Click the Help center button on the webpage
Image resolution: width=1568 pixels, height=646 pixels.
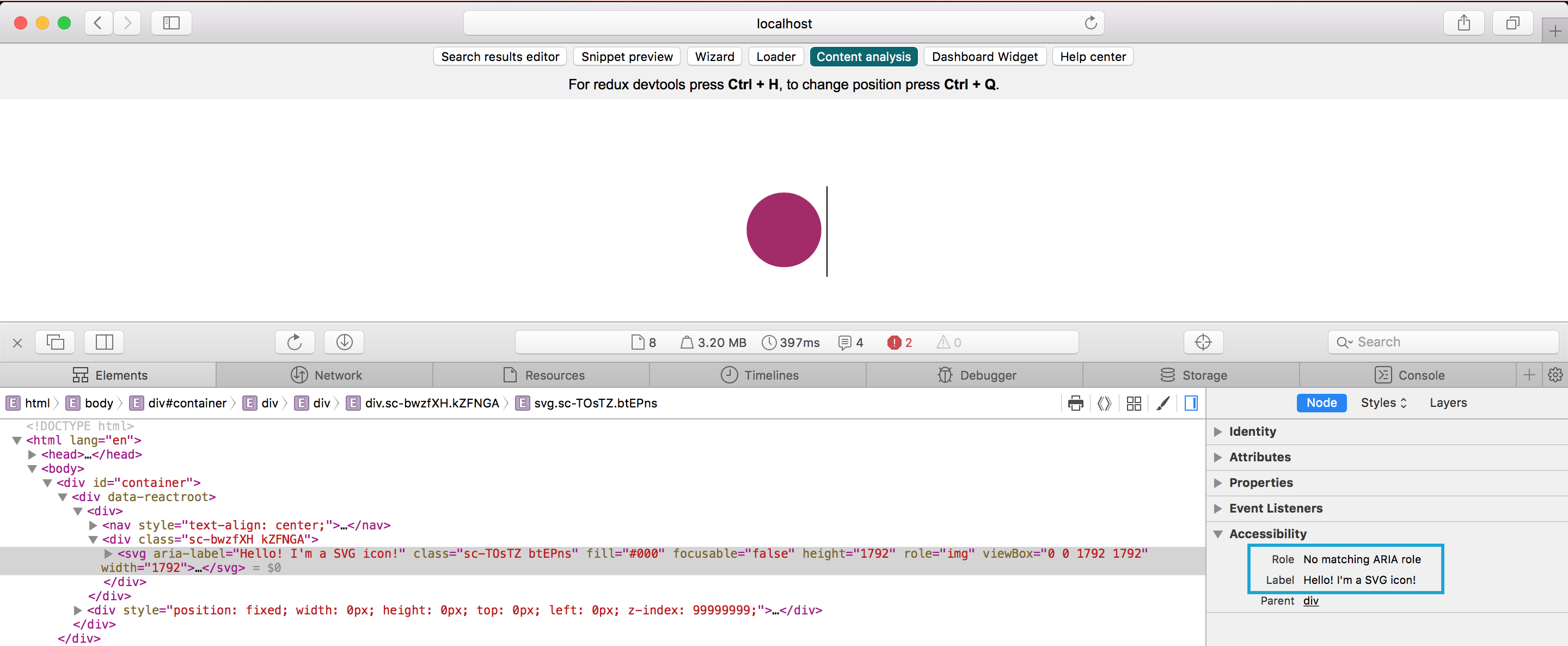pyautogui.click(x=1092, y=56)
